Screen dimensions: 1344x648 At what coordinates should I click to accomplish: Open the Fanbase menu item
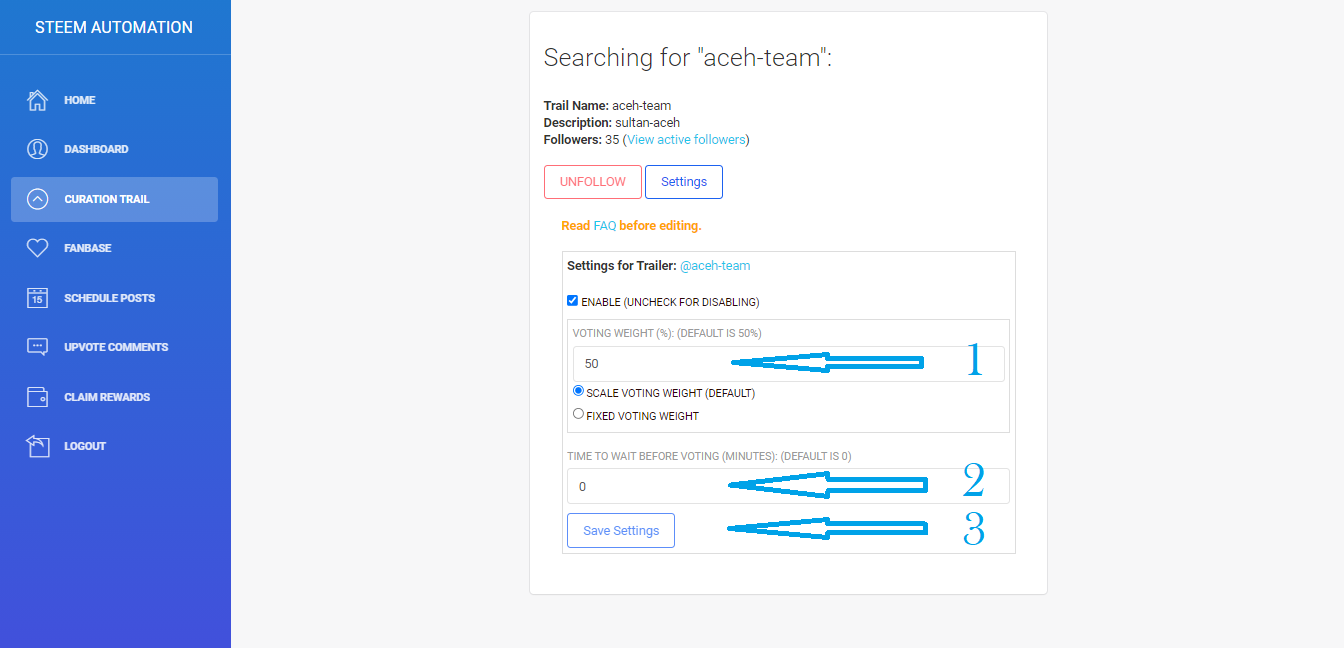[88, 248]
